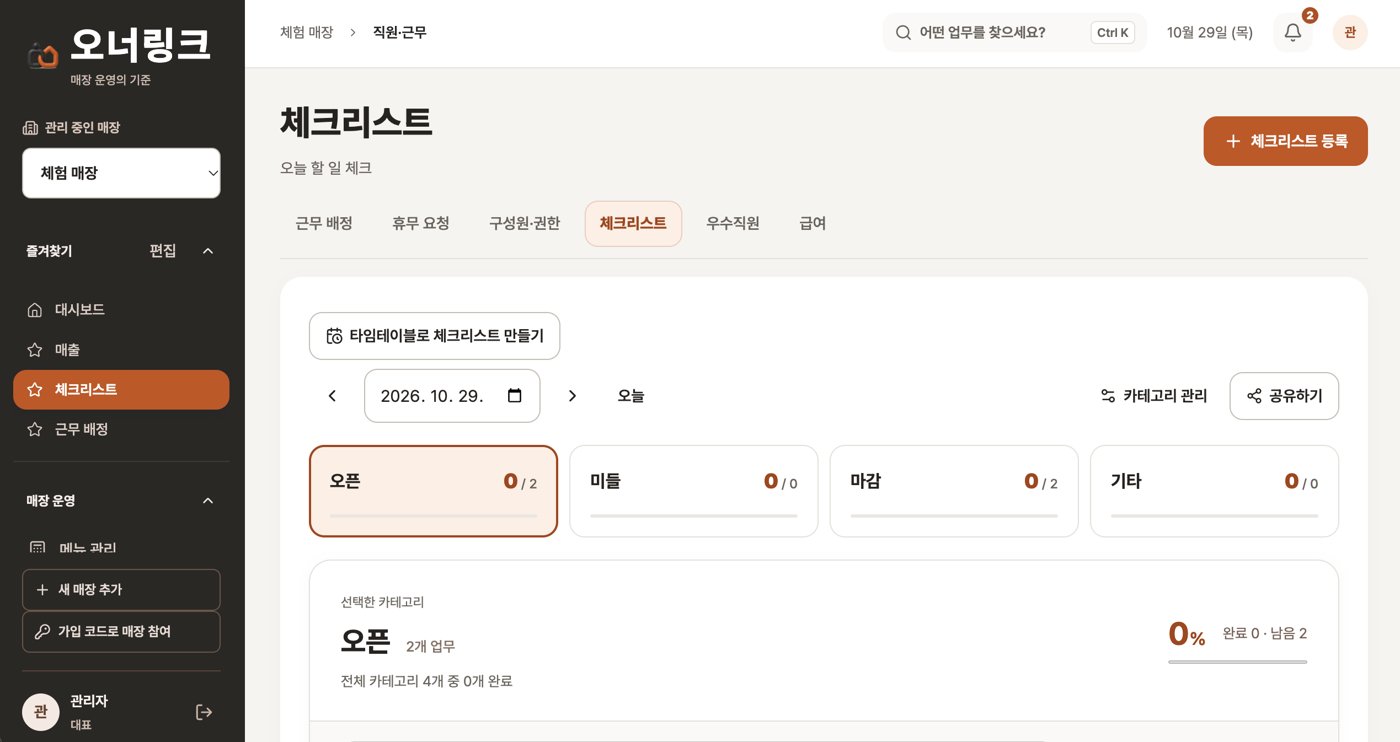Open the 구성원·권한 tab
Image resolution: width=1400 pixels, height=742 pixels.
coord(525,223)
